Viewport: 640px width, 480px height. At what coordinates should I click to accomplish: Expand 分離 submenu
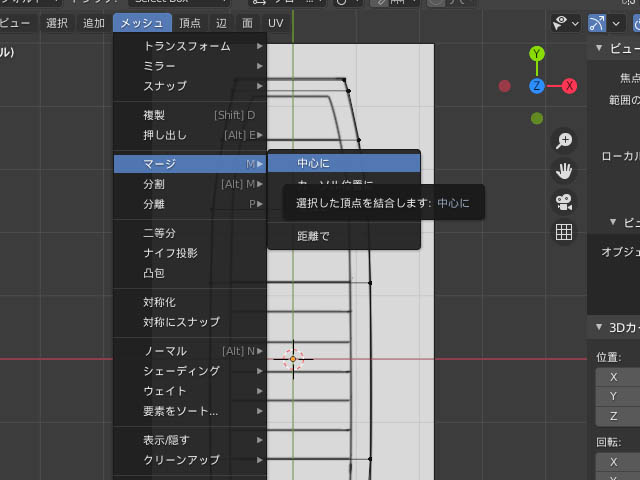point(190,204)
